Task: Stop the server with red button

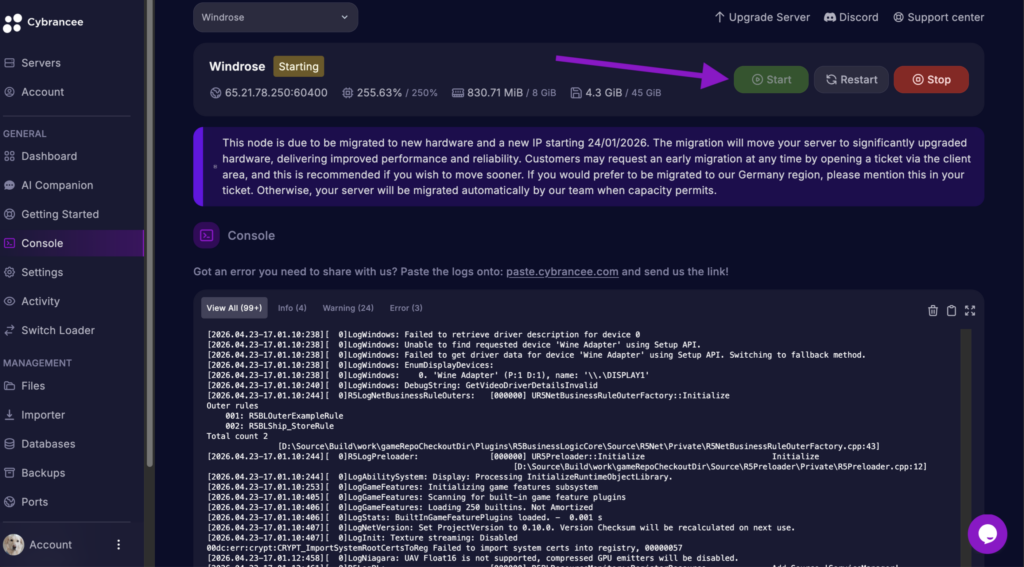Action: point(930,80)
